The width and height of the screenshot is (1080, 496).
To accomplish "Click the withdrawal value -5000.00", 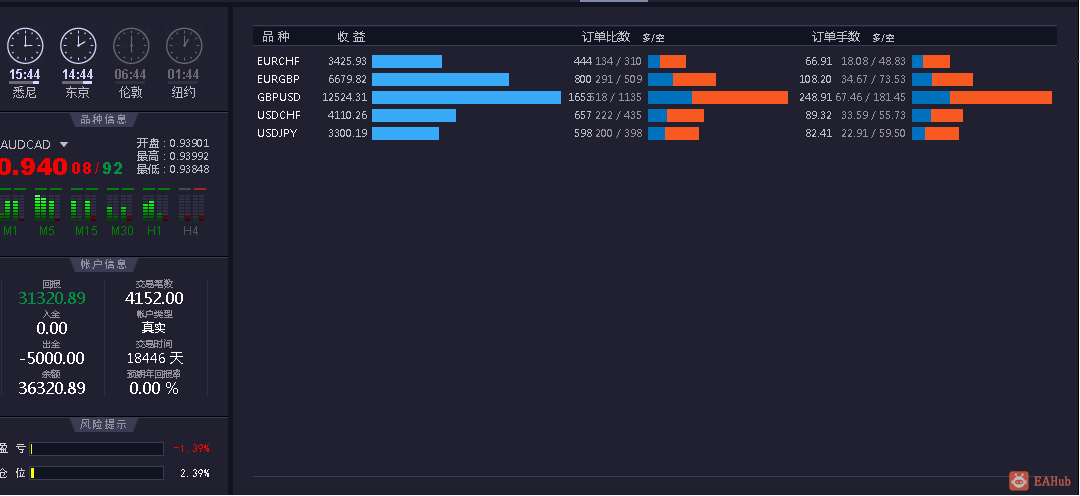I will coord(52,358).
